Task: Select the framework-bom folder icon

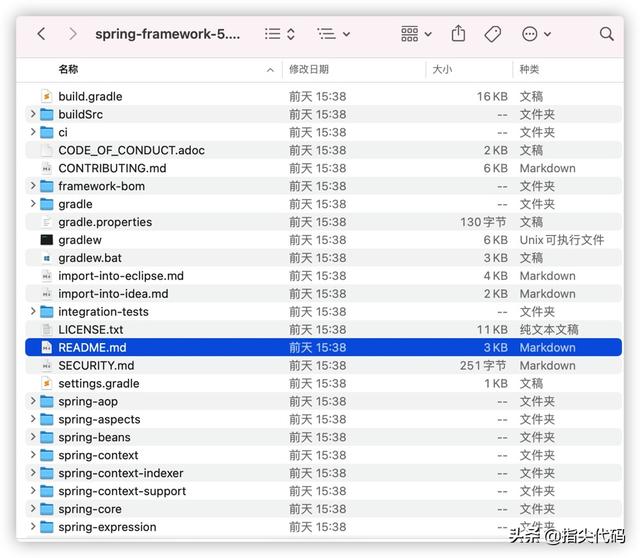Action: point(47,186)
